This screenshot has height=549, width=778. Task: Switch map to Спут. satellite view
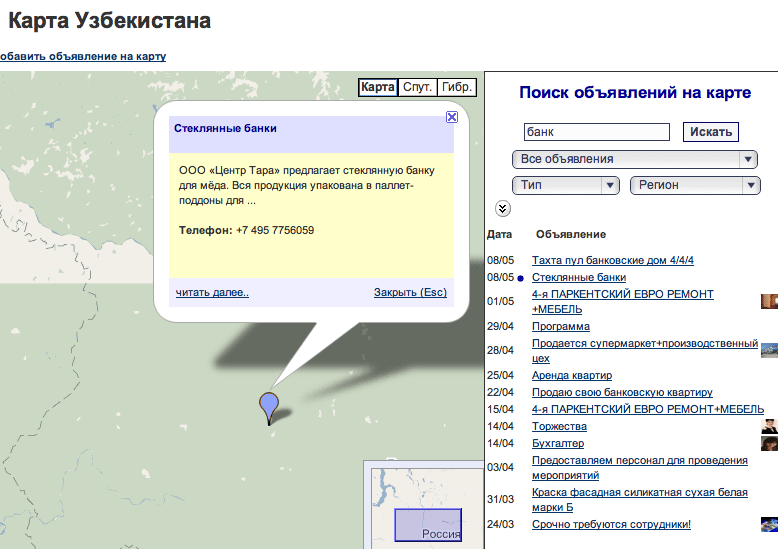[417, 88]
